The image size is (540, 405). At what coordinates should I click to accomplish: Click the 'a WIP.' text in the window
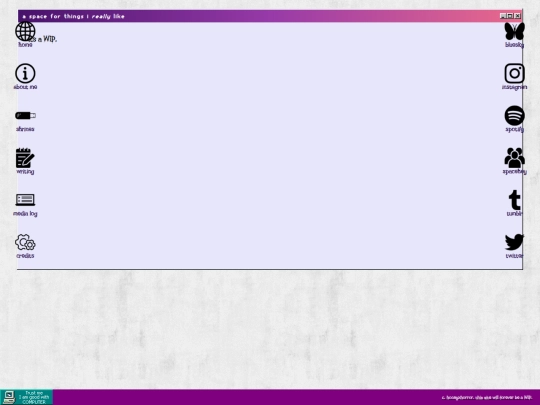point(47,39)
